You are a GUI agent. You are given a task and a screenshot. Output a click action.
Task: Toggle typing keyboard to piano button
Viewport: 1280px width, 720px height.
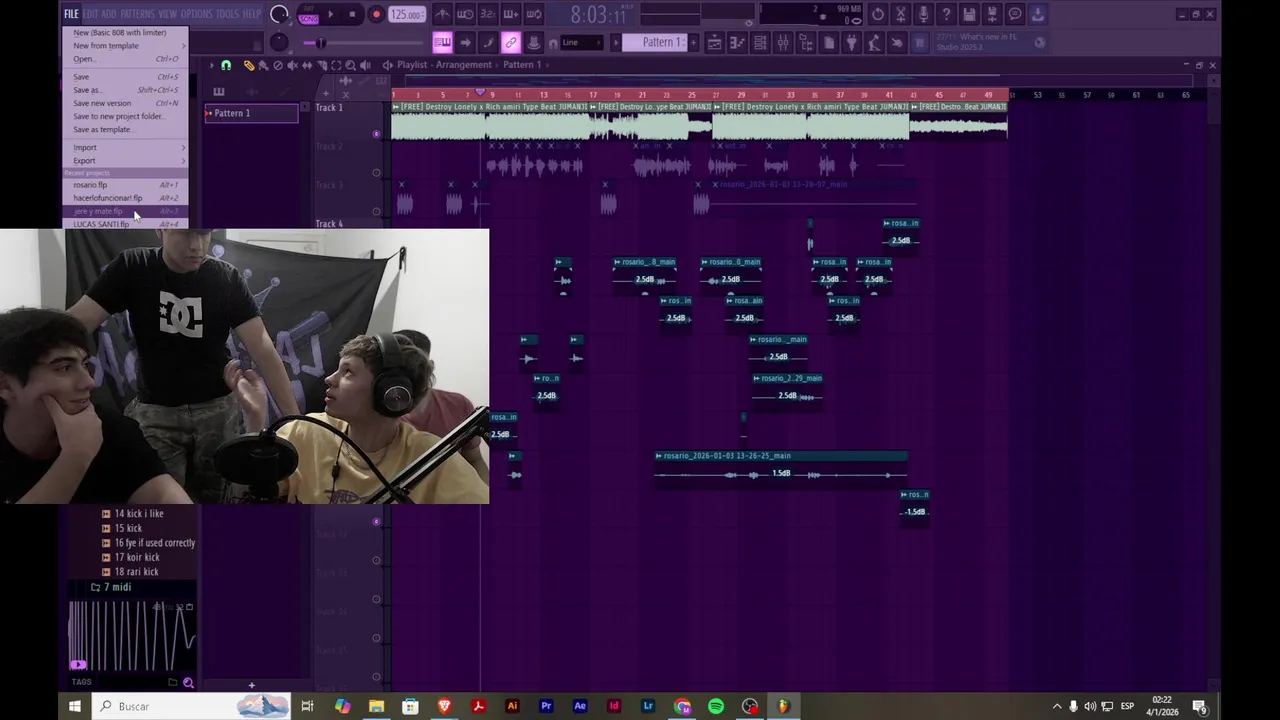443,42
